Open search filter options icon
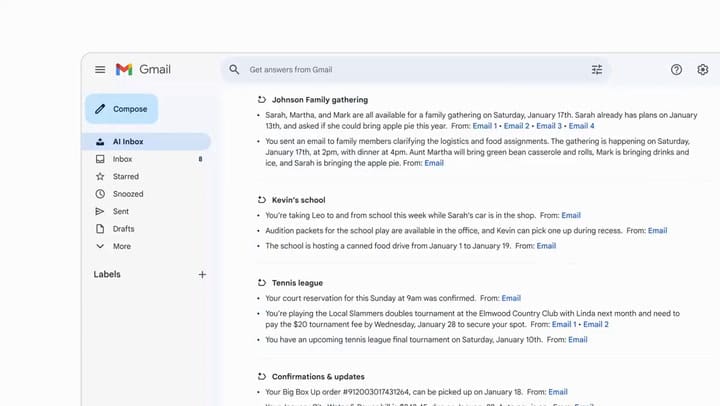The width and height of the screenshot is (720, 406). pyautogui.click(x=596, y=70)
